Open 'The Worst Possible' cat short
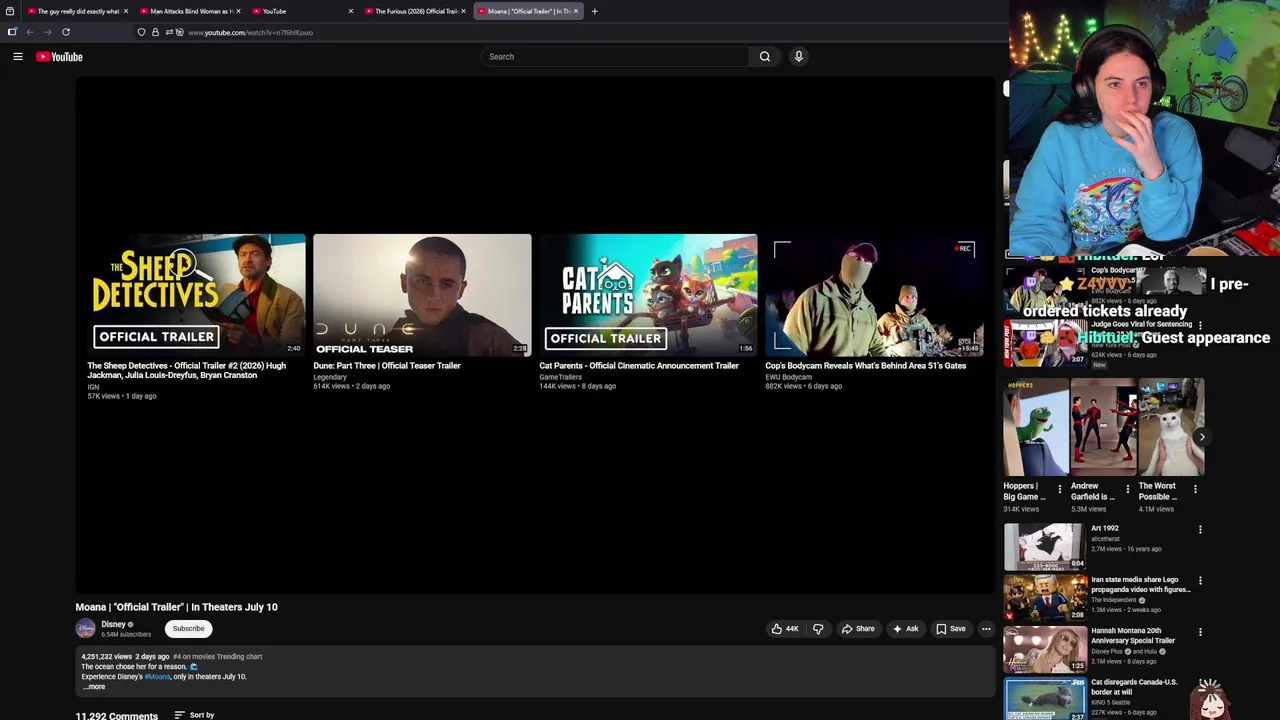 1171,428
